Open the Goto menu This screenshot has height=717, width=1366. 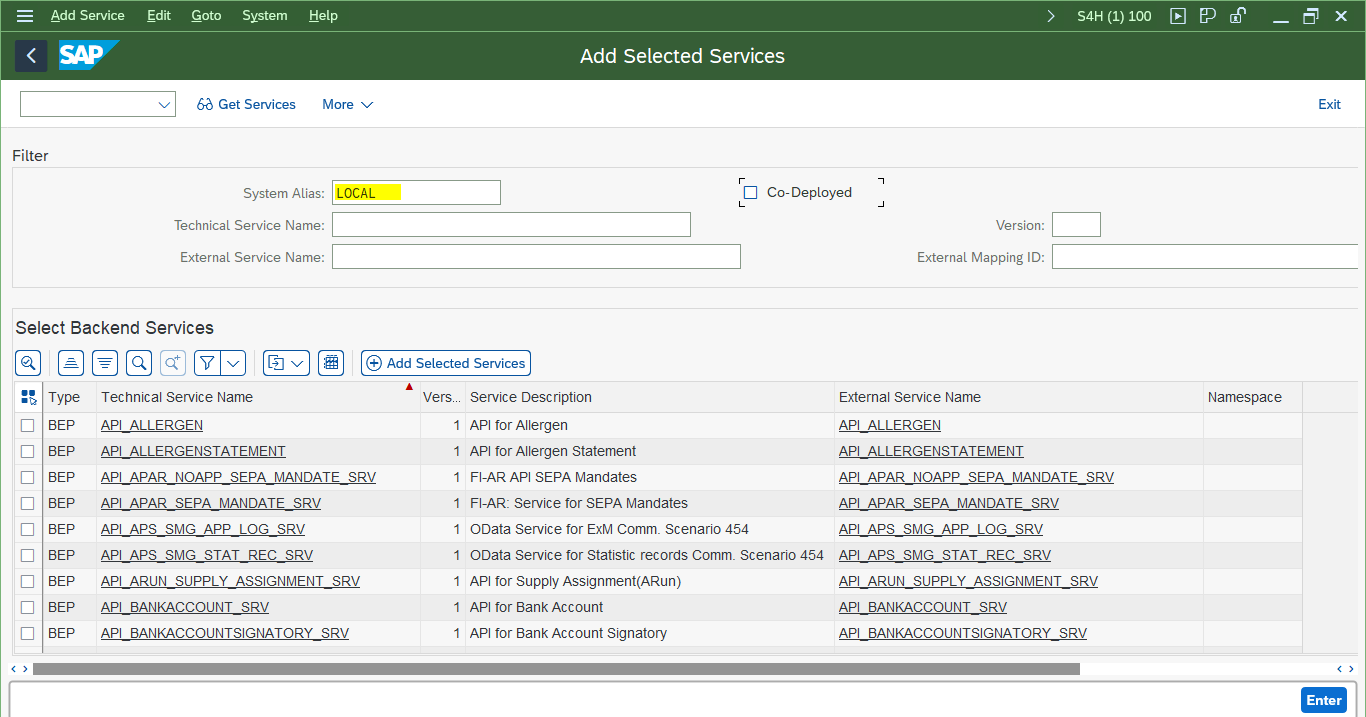pyautogui.click(x=206, y=16)
